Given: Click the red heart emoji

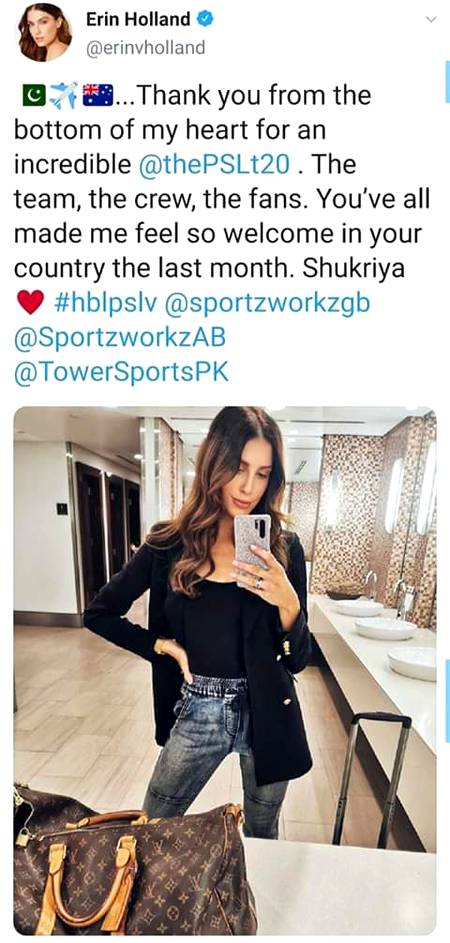Looking at the screenshot, I should coord(30,303).
